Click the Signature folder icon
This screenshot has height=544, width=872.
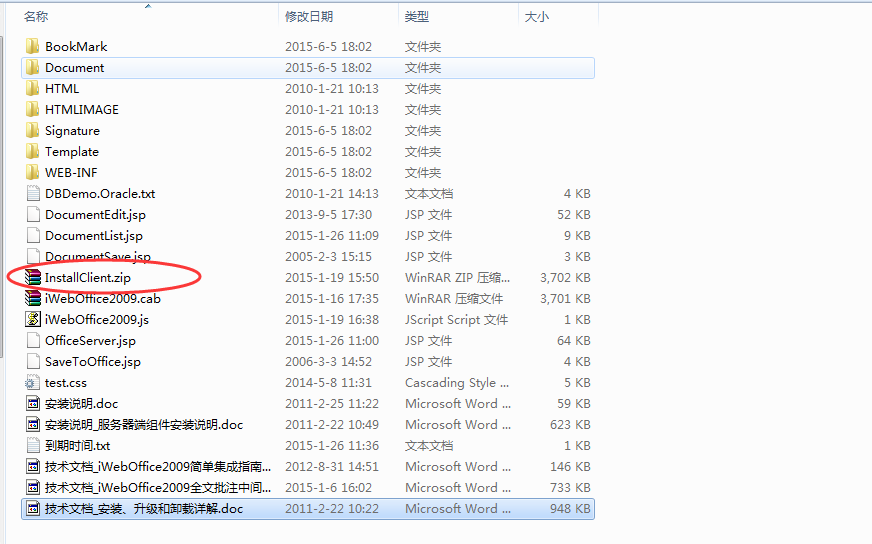(33, 131)
